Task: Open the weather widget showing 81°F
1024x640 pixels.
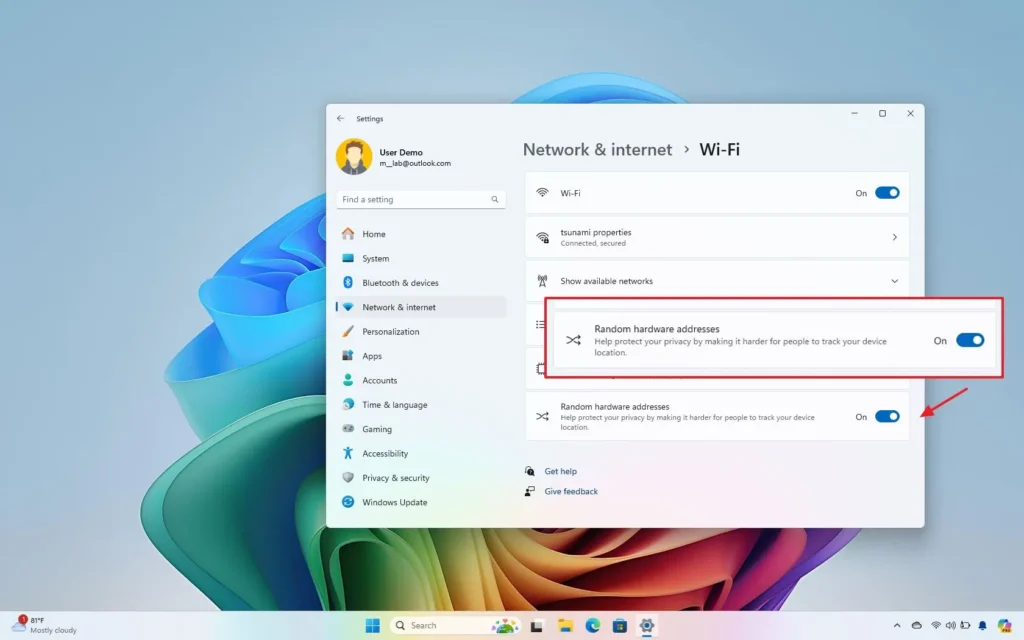Action: [x=44, y=625]
